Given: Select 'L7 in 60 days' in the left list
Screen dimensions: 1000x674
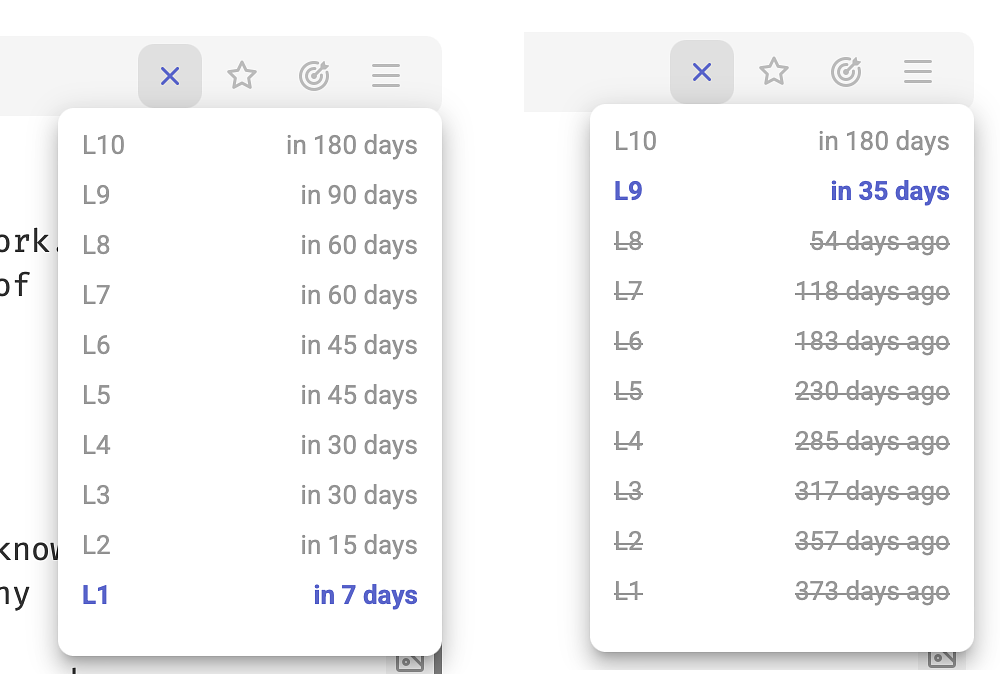Looking at the screenshot, I should point(250,295).
